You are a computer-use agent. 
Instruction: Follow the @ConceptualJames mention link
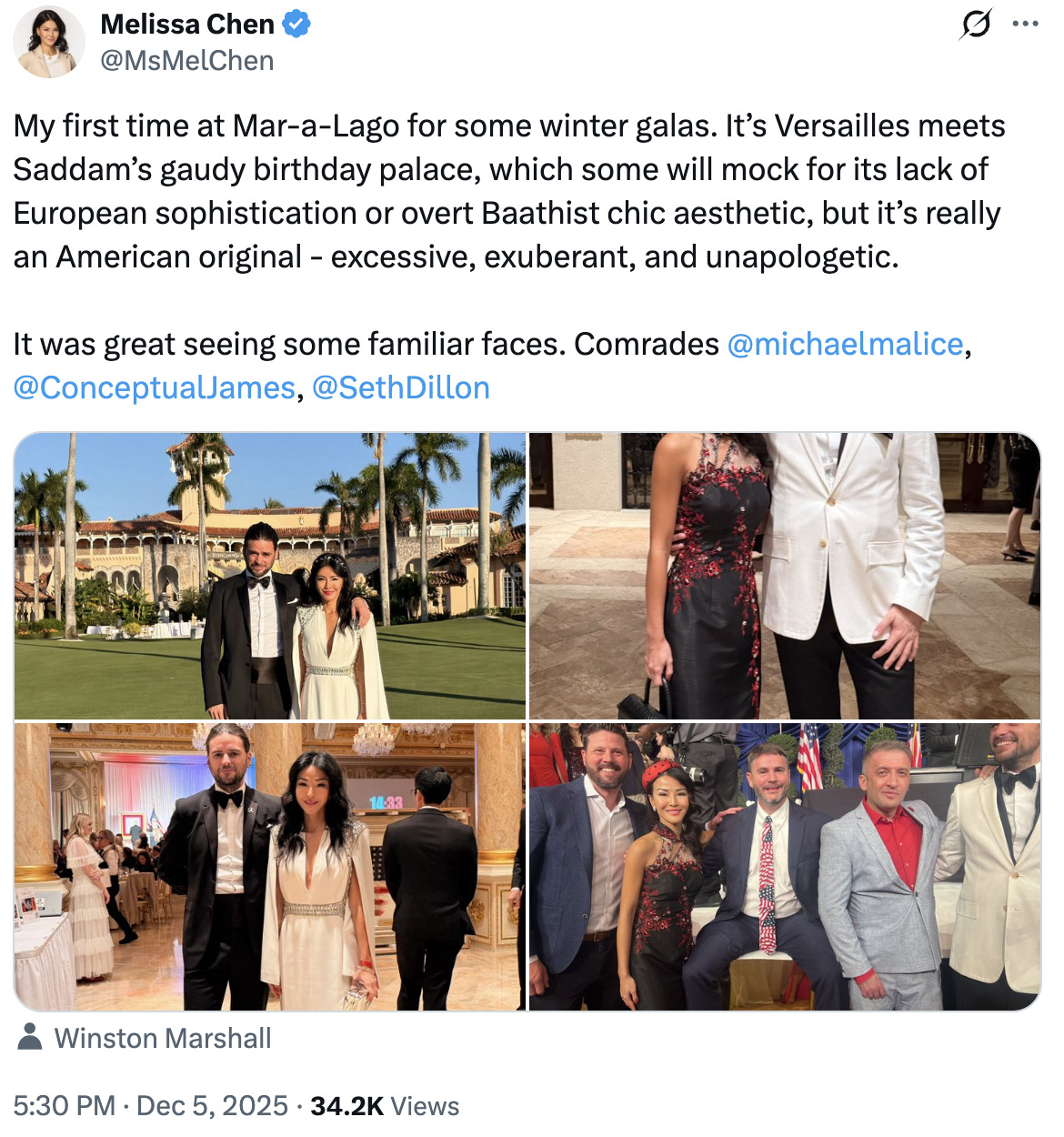tap(155, 388)
